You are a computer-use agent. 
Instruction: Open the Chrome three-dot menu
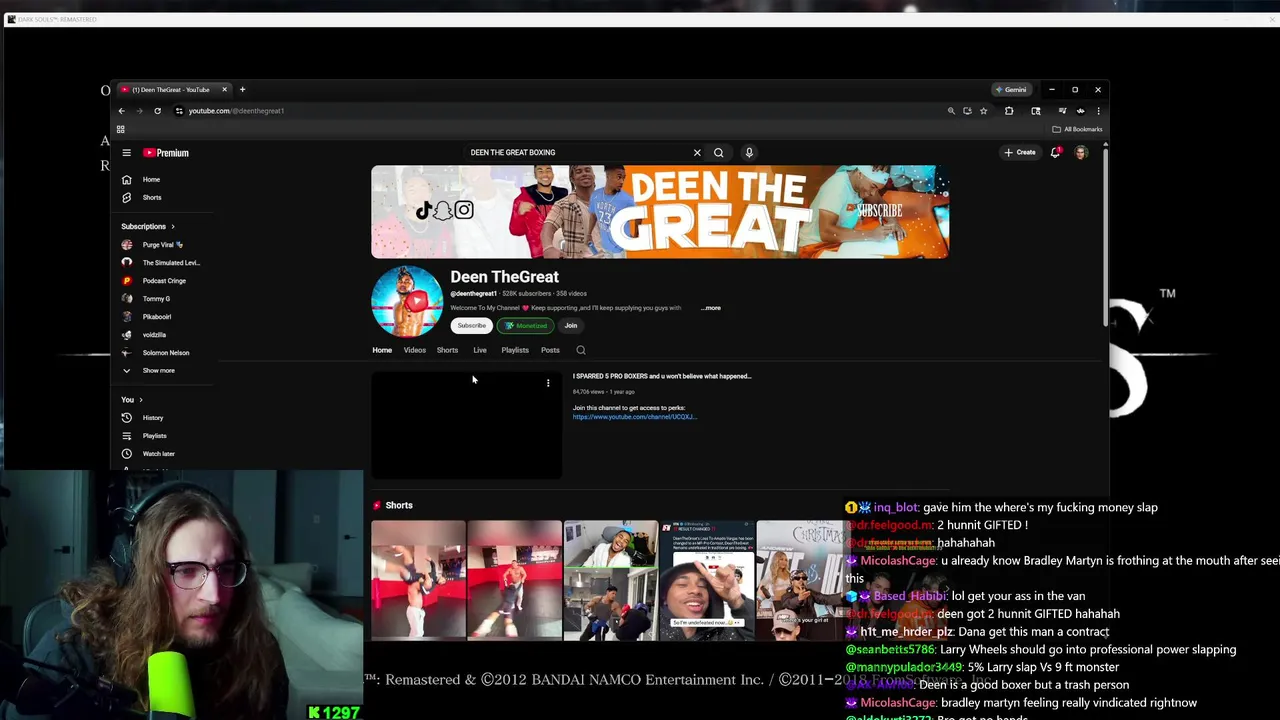pos(1098,111)
